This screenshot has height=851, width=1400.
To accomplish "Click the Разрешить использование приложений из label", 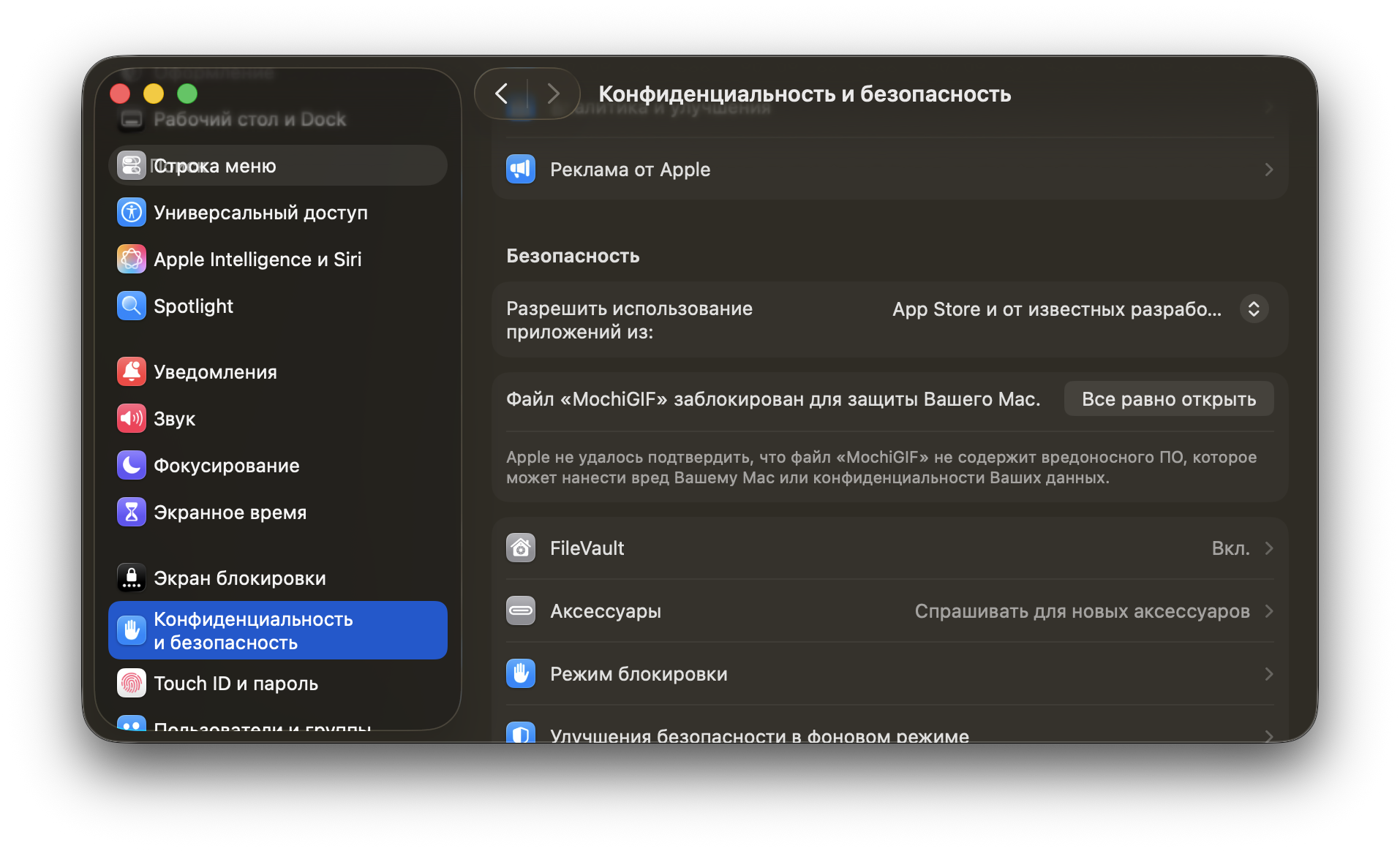I will [x=629, y=320].
